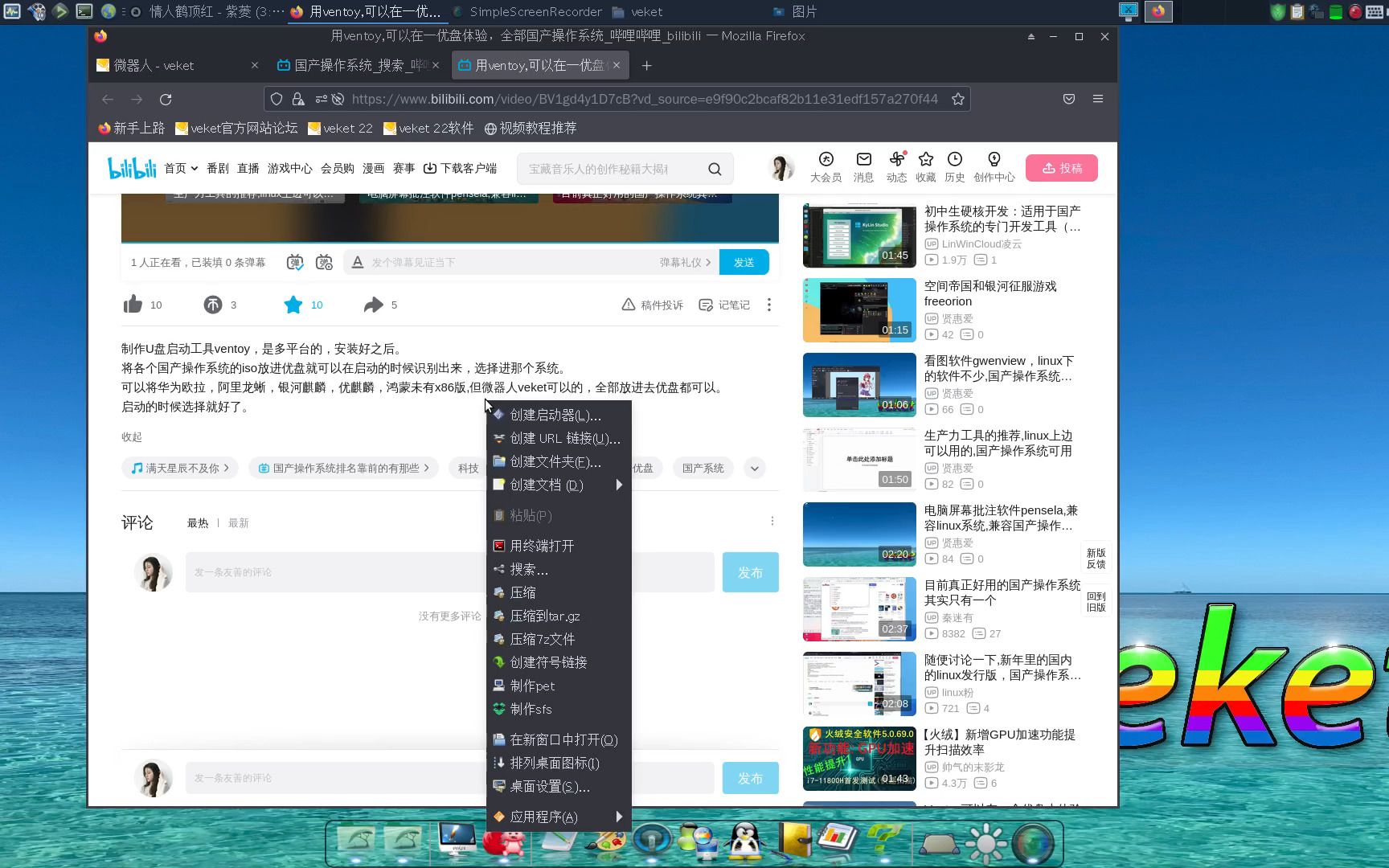Bookmark this page with the address bar star
1389x868 pixels.
tap(957, 99)
